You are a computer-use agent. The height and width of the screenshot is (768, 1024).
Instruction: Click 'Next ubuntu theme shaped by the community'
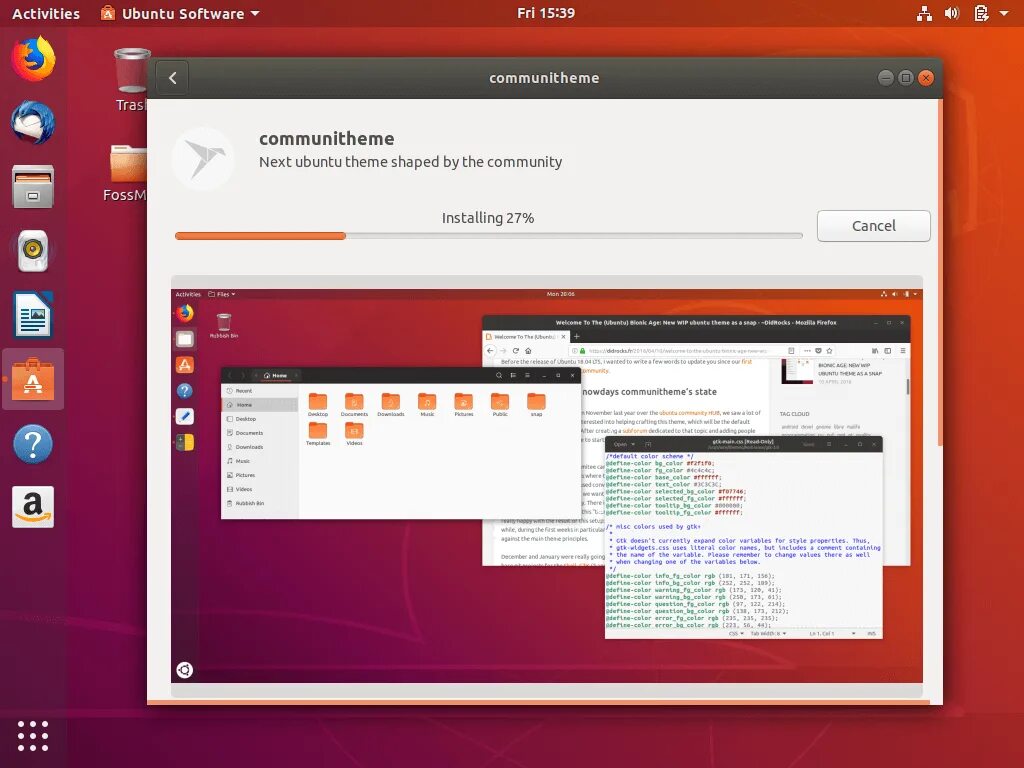410,162
